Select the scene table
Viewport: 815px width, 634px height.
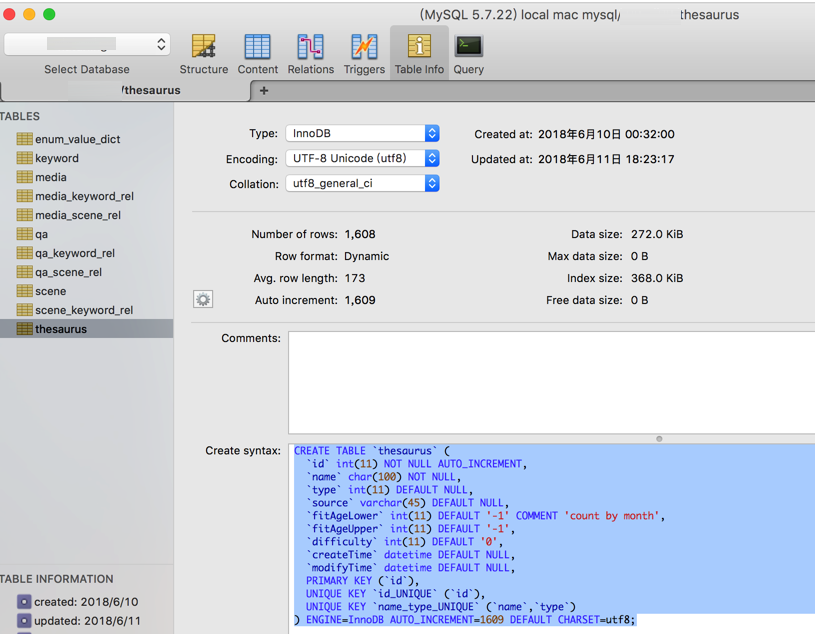click(x=50, y=291)
